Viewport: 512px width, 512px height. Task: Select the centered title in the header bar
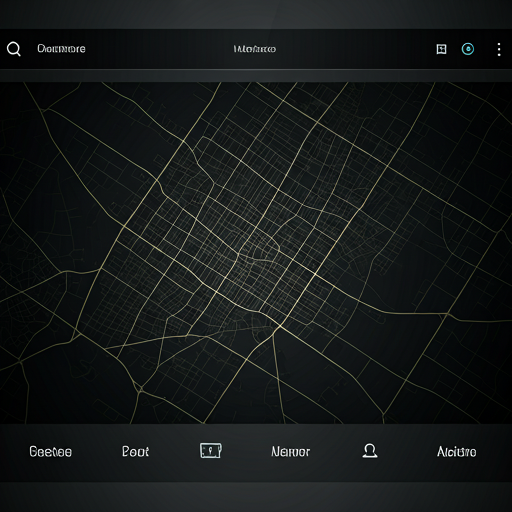(x=254, y=49)
